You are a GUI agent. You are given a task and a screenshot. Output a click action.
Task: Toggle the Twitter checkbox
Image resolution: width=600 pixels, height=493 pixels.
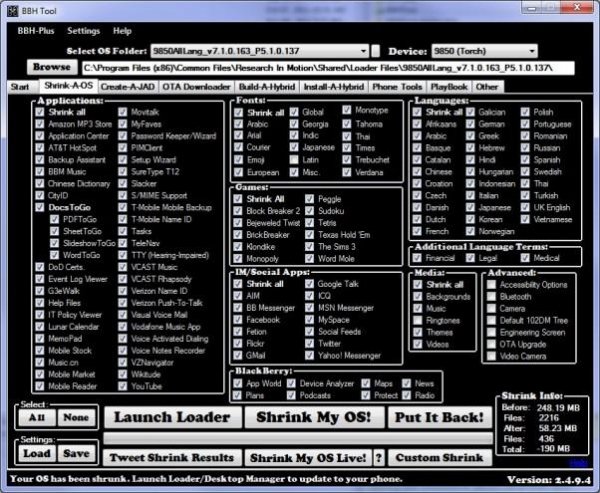point(310,343)
